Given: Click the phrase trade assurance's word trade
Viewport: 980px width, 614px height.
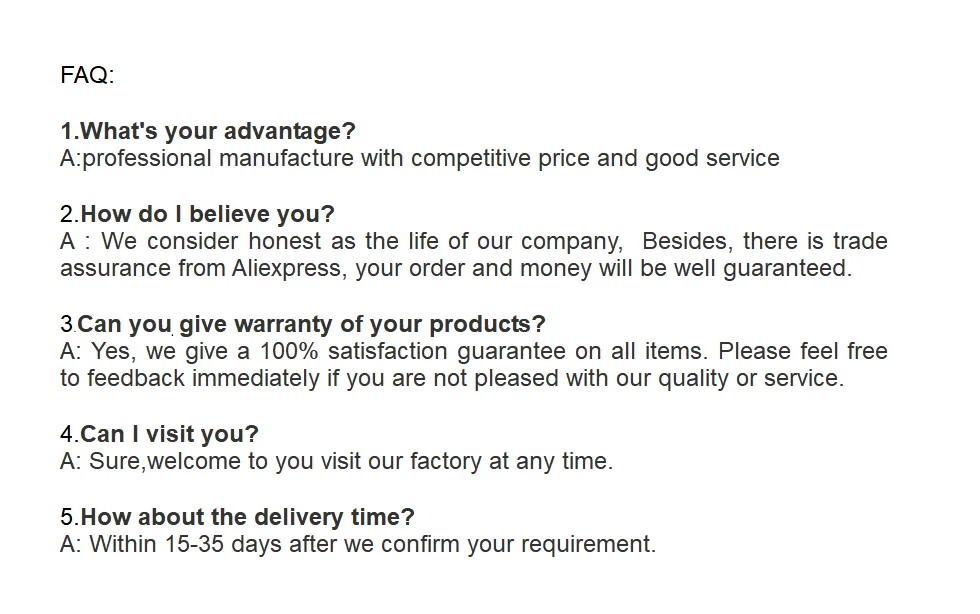Looking at the screenshot, I should tap(860, 241).
